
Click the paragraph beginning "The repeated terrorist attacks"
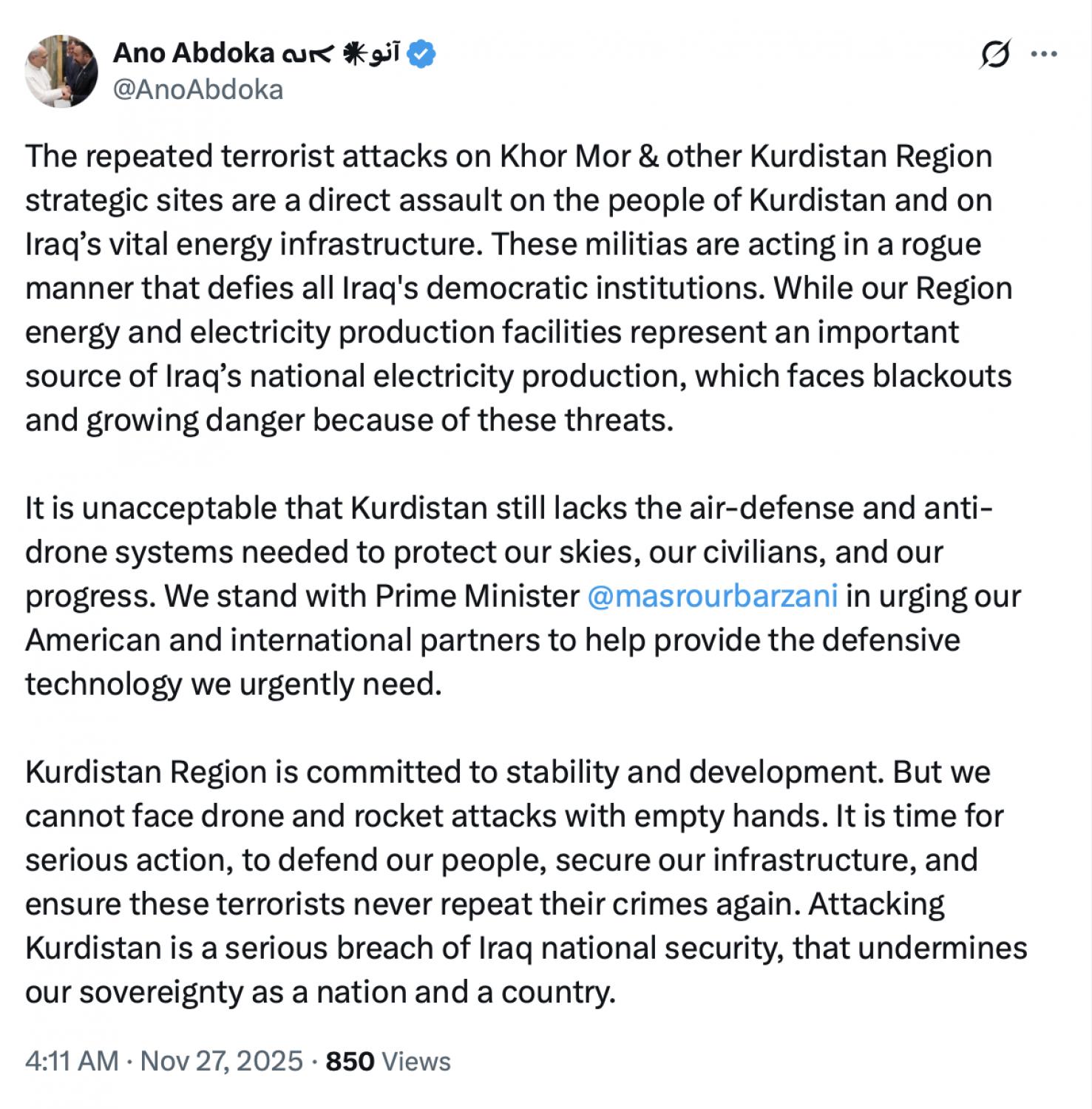518,288
